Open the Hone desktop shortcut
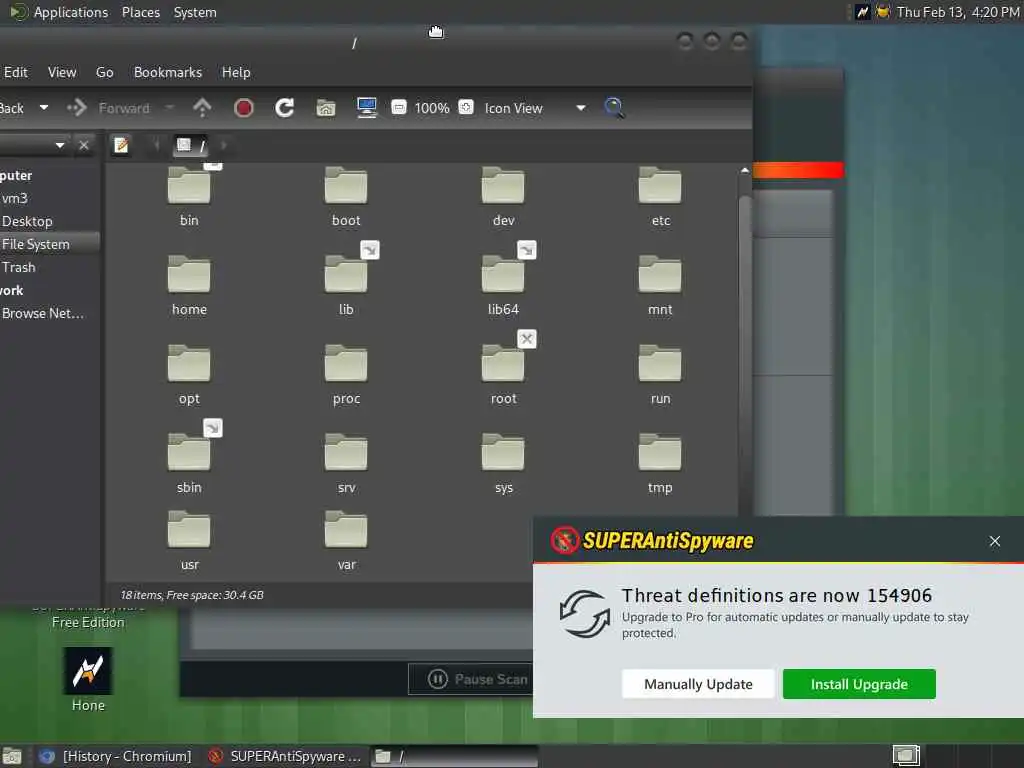1024x768 pixels. pos(88,679)
